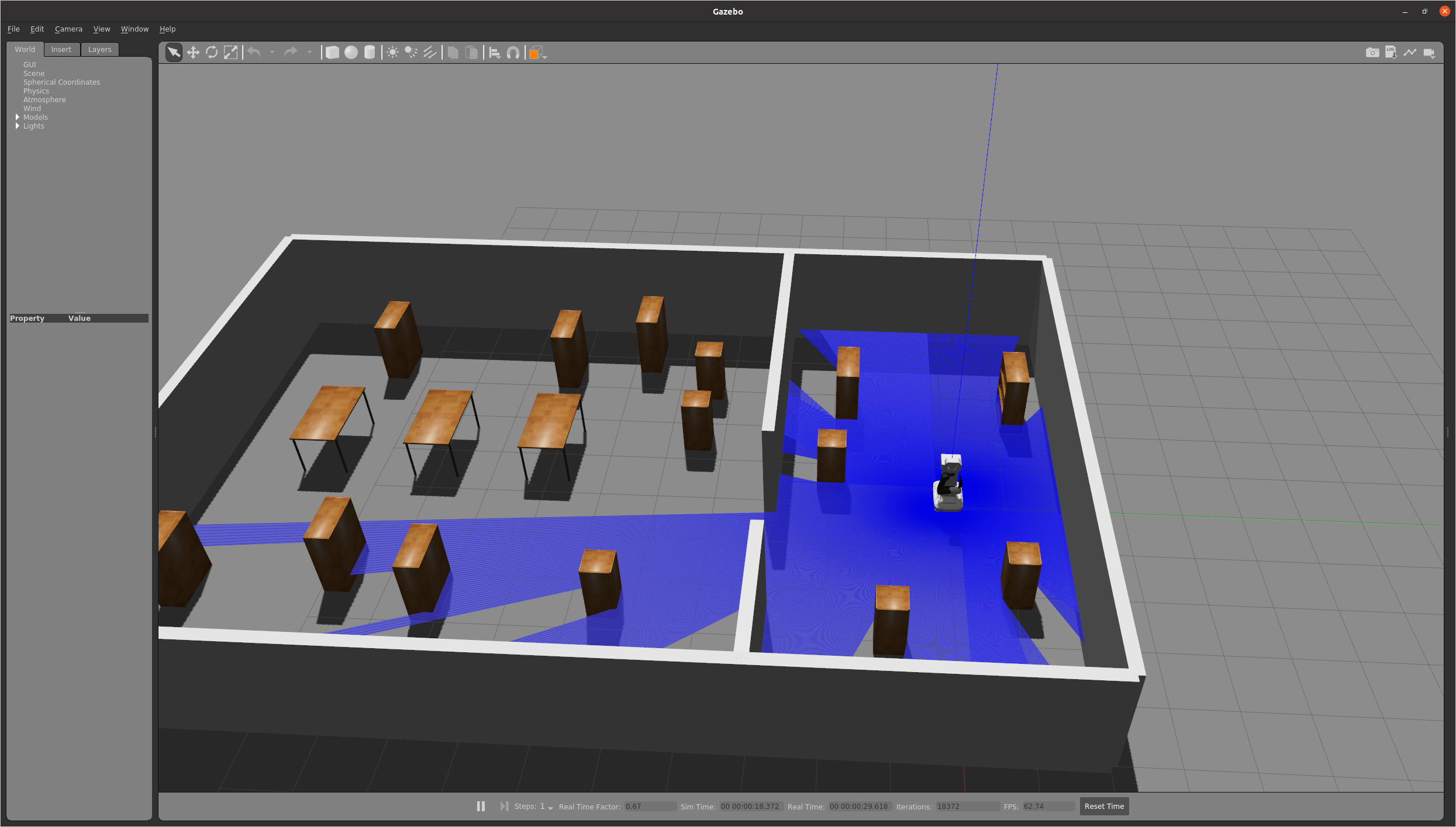
Task: Add a point light
Action: pyautogui.click(x=392, y=53)
